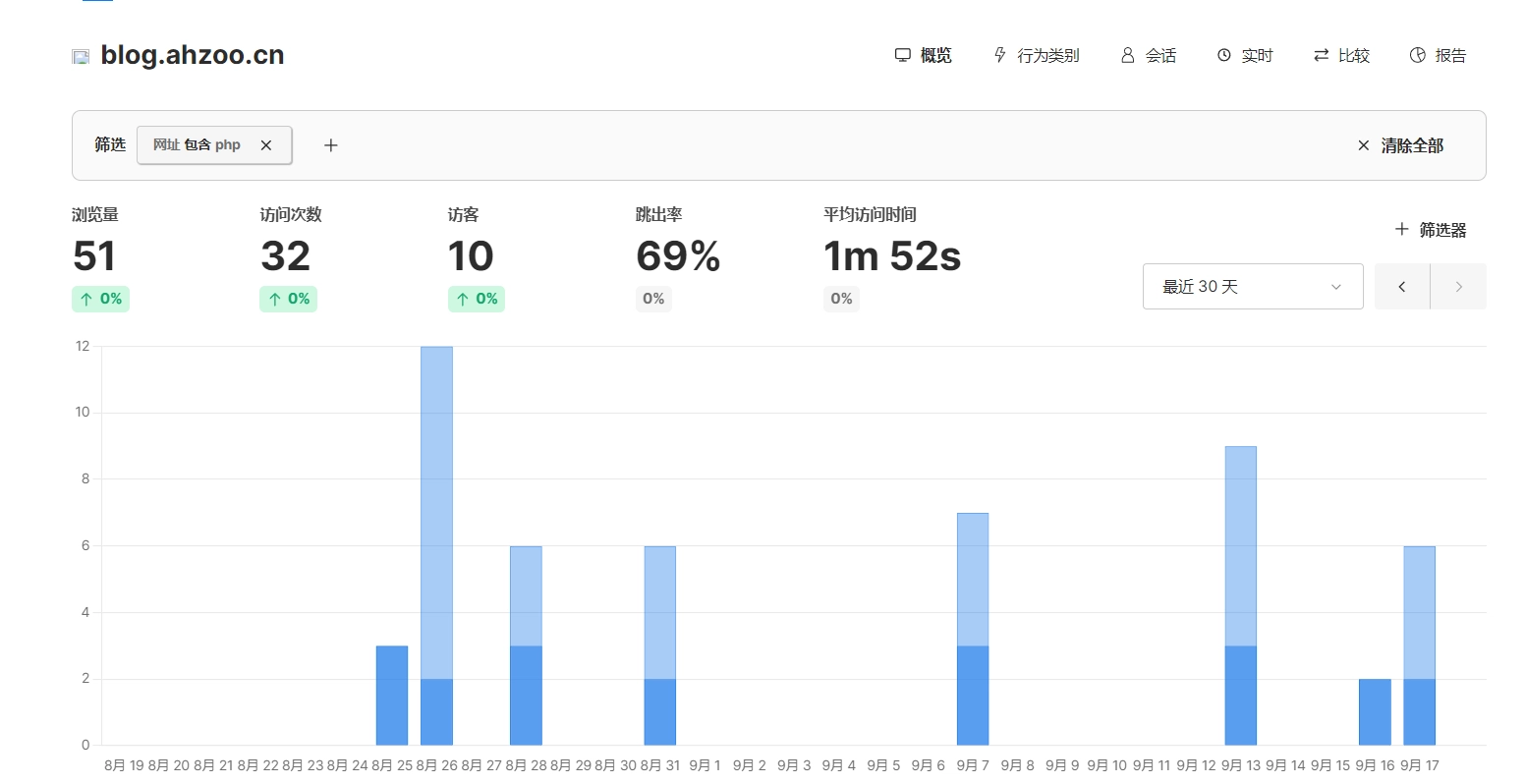
Task: Open the 报告 reports page
Action: tap(1438, 56)
